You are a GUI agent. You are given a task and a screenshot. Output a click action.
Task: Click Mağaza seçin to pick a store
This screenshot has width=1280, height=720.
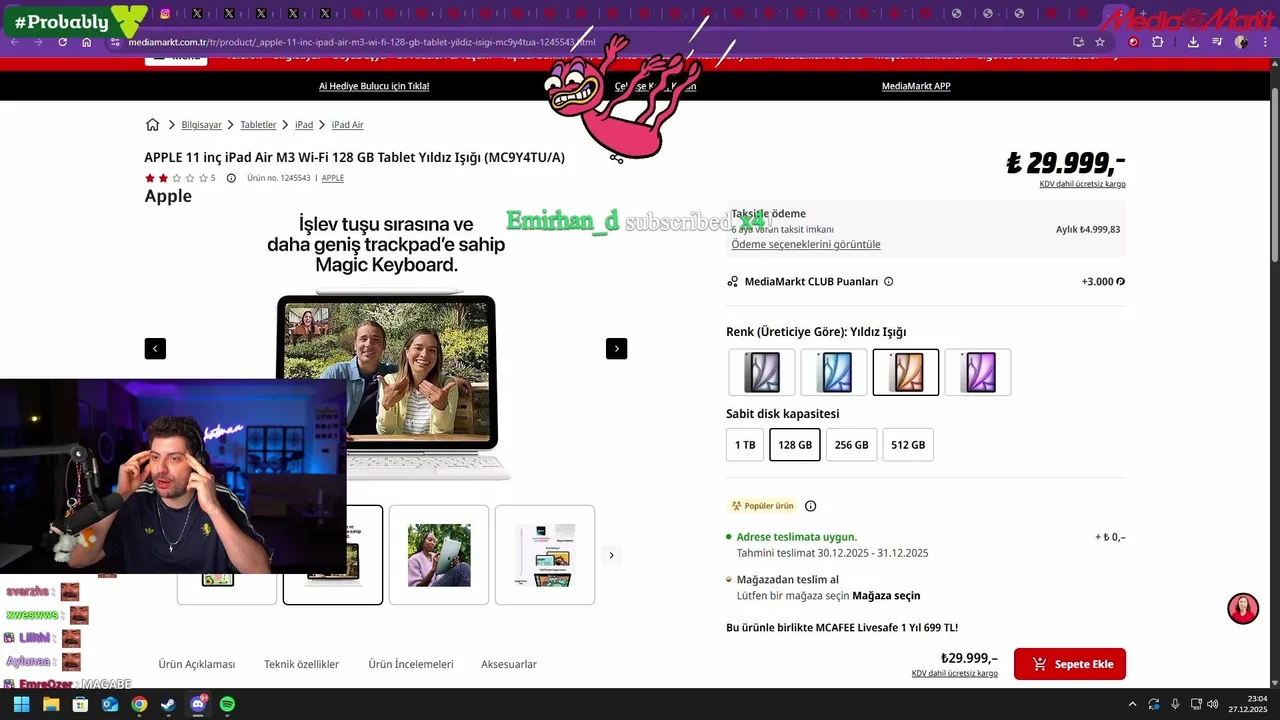[x=886, y=595]
